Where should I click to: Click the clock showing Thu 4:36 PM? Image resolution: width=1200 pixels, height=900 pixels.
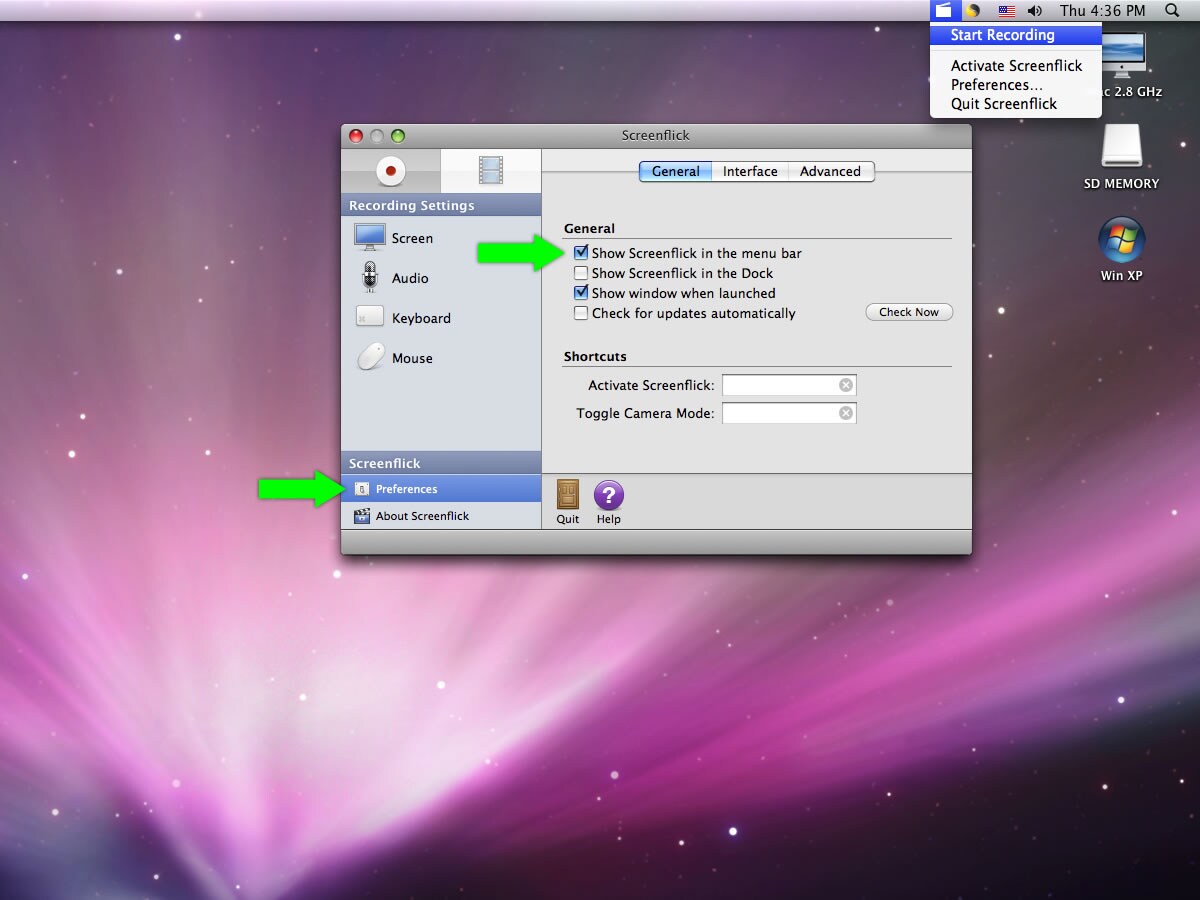1103,11
